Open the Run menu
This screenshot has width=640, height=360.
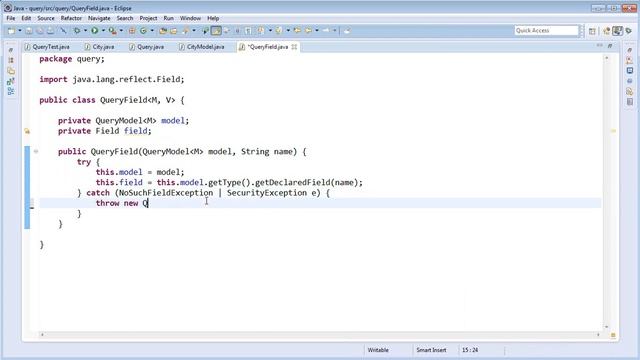coord(169,18)
